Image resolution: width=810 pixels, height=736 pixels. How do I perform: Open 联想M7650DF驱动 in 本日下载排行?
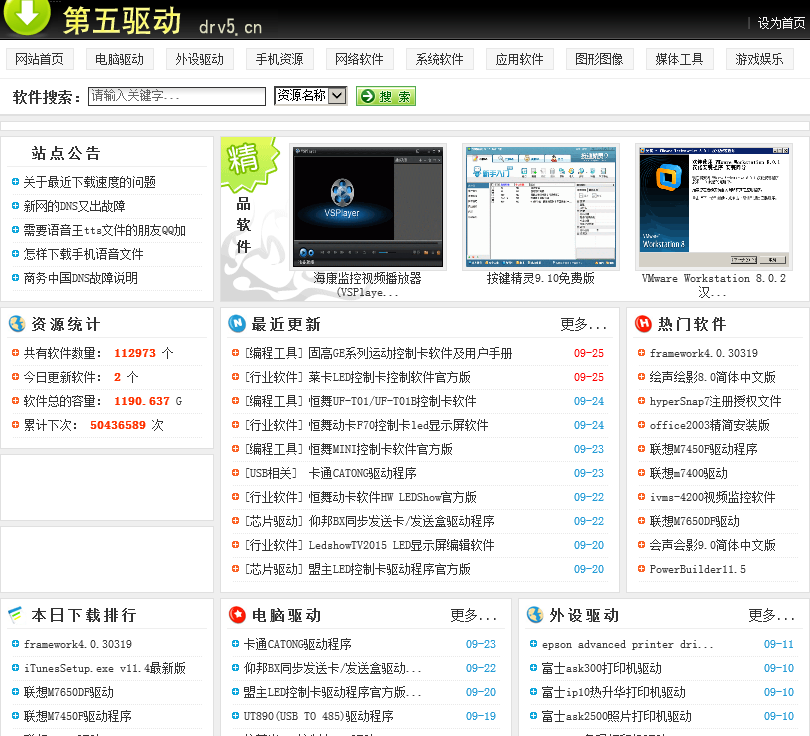coord(69,692)
